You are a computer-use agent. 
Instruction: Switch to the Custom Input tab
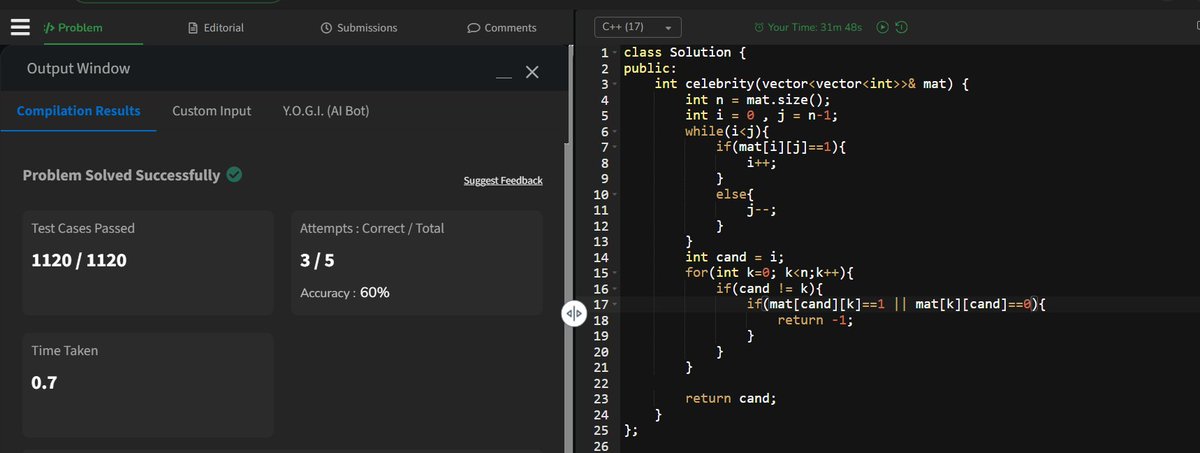tap(212, 111)
